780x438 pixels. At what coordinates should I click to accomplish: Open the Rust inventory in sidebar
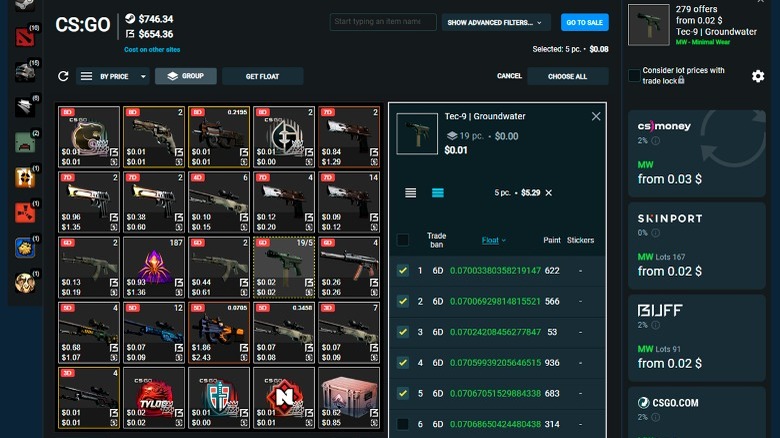click(x=24, y=213)
